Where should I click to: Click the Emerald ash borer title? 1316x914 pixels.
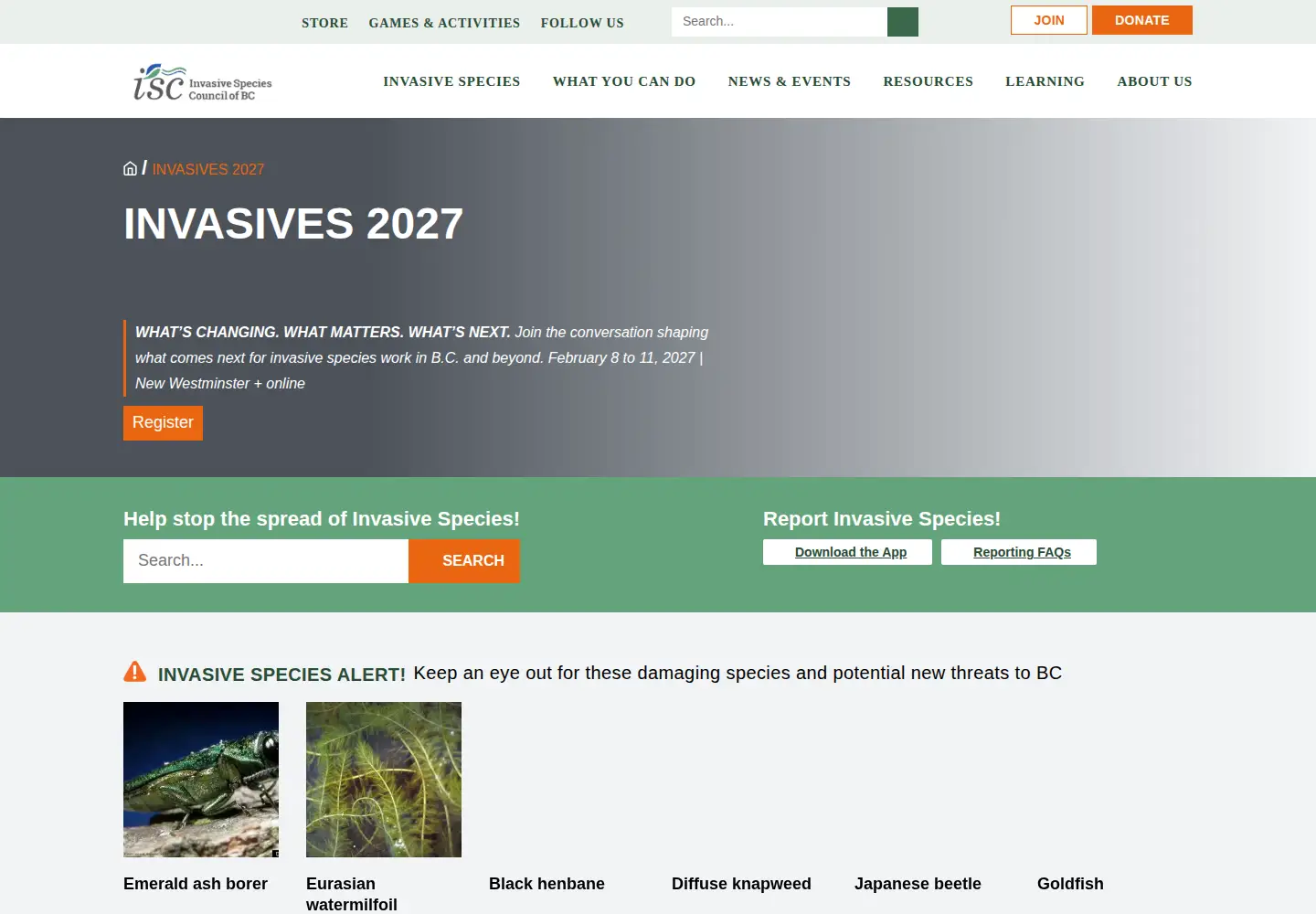tap(196, 884)
